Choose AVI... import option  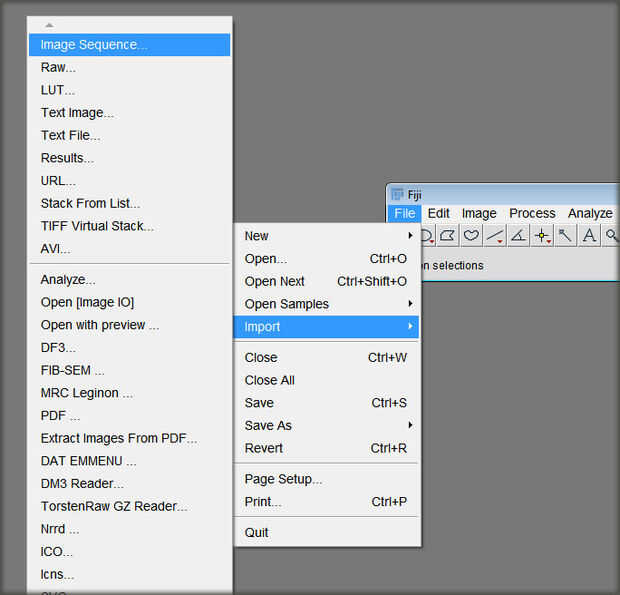click(x=130, y=249)
